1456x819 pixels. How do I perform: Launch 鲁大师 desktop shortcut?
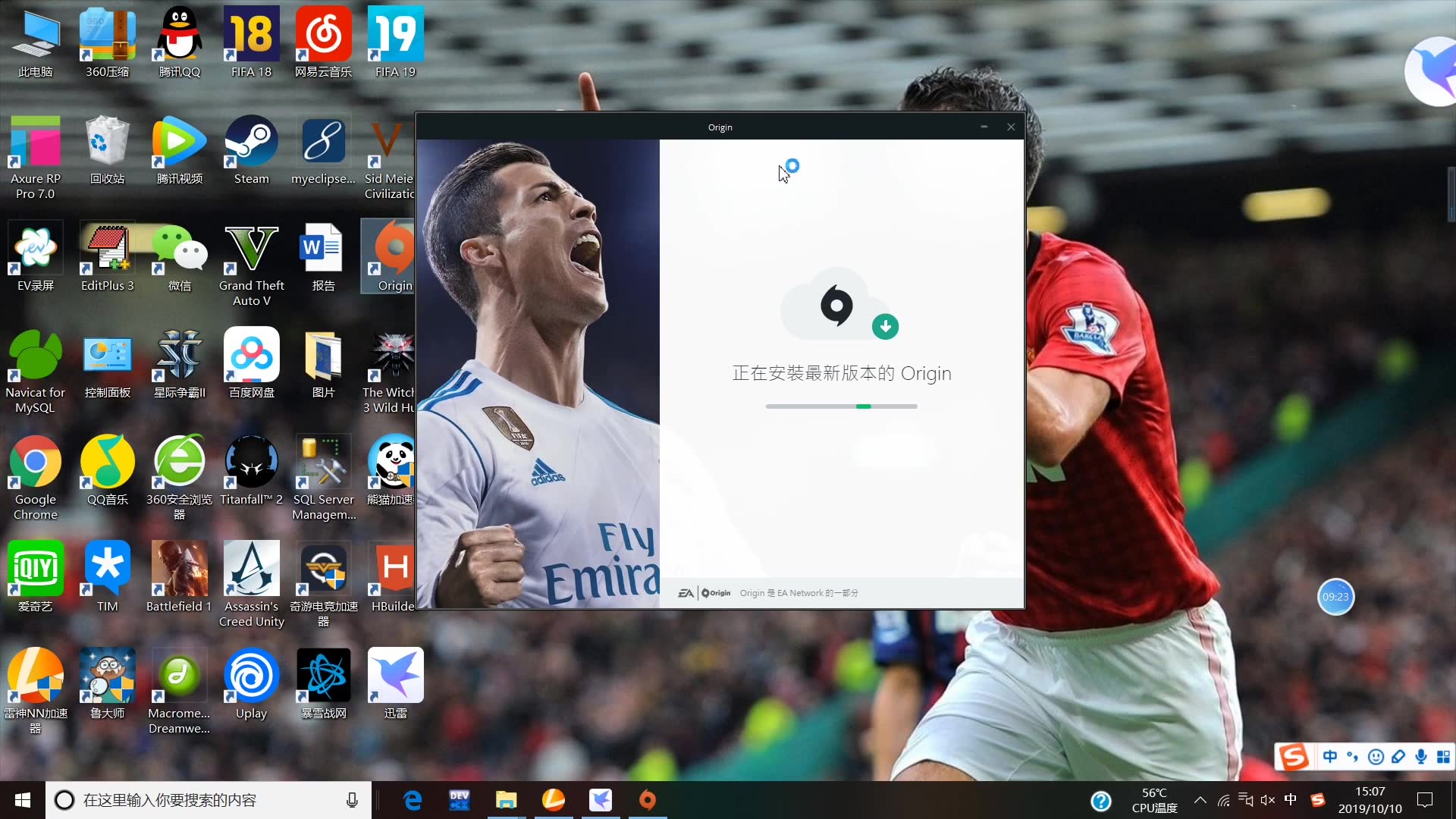107,684
